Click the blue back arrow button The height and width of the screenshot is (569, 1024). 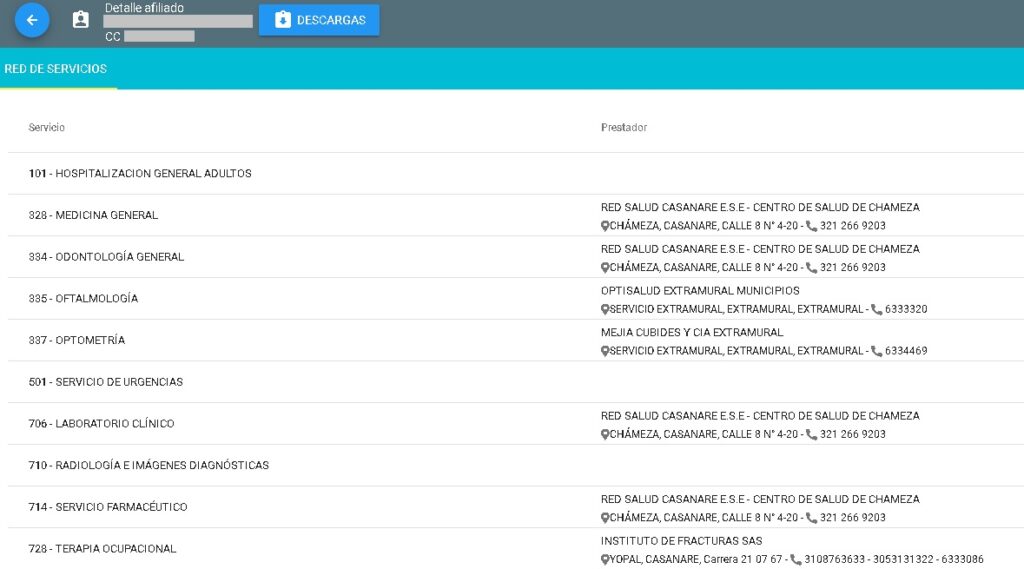pos(32,20)
